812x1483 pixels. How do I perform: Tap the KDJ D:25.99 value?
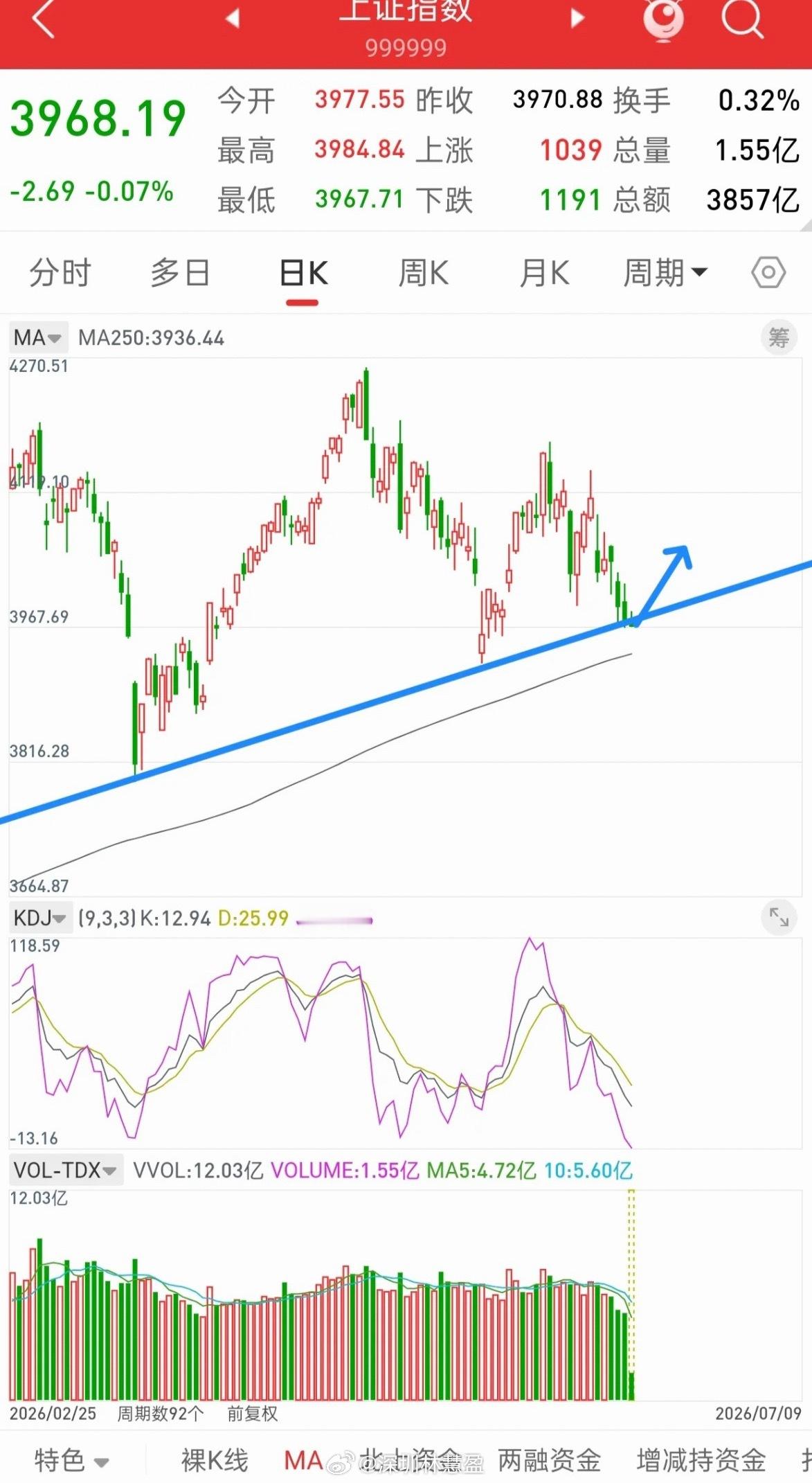pos(253,918)
